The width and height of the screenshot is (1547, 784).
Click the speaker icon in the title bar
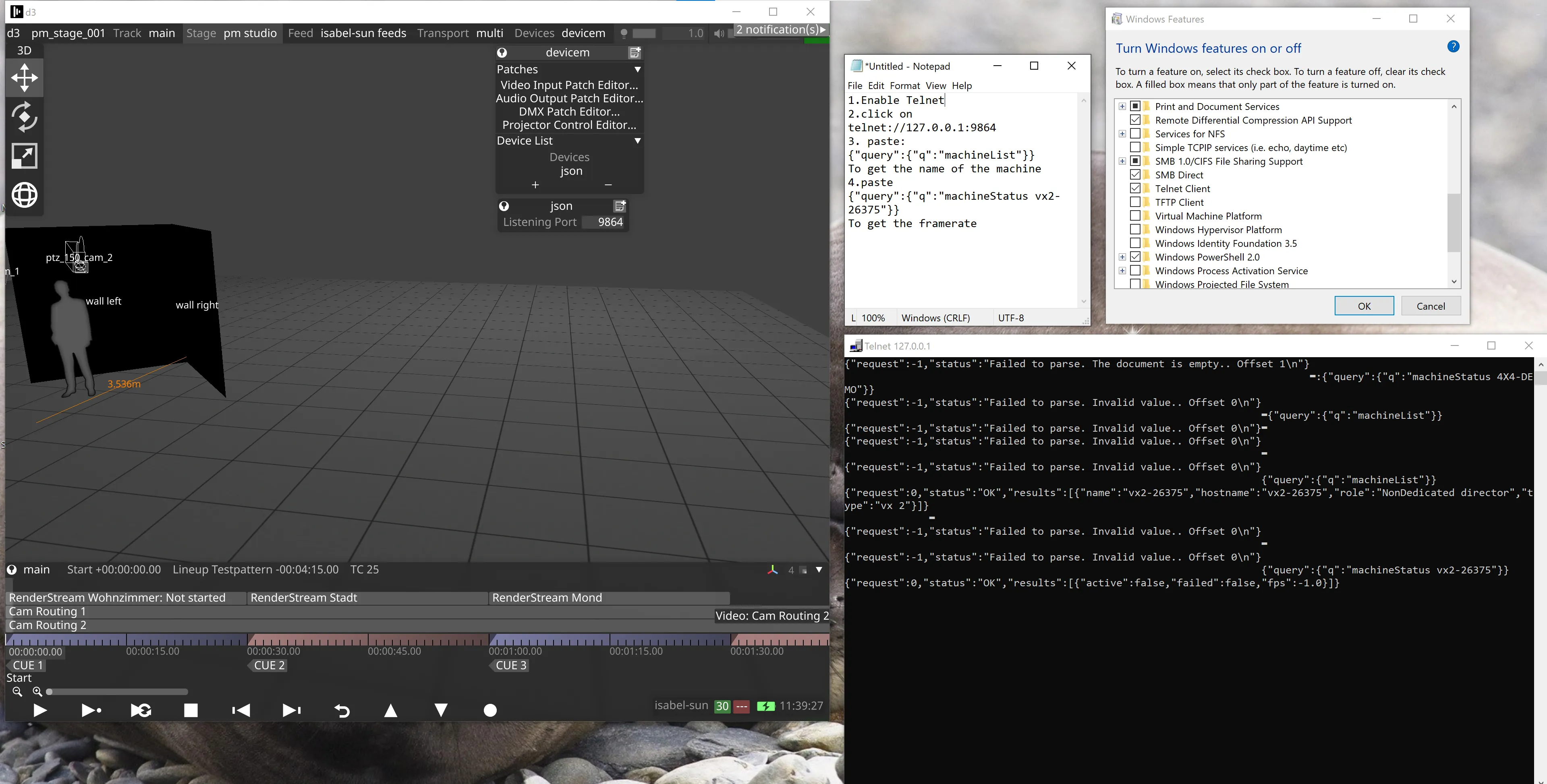click(x=718, y=33)
